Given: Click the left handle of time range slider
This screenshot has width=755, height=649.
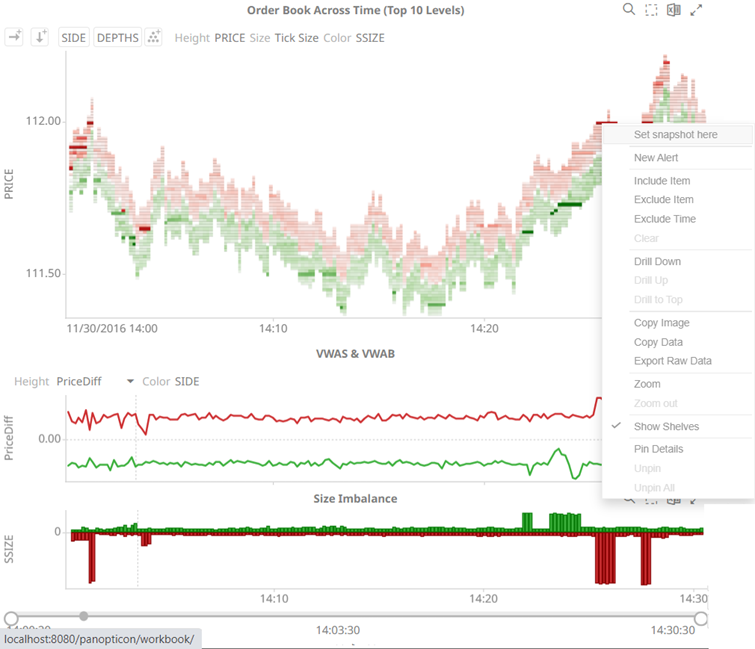Looking at the screenshot, I should [x=11, y=619].
